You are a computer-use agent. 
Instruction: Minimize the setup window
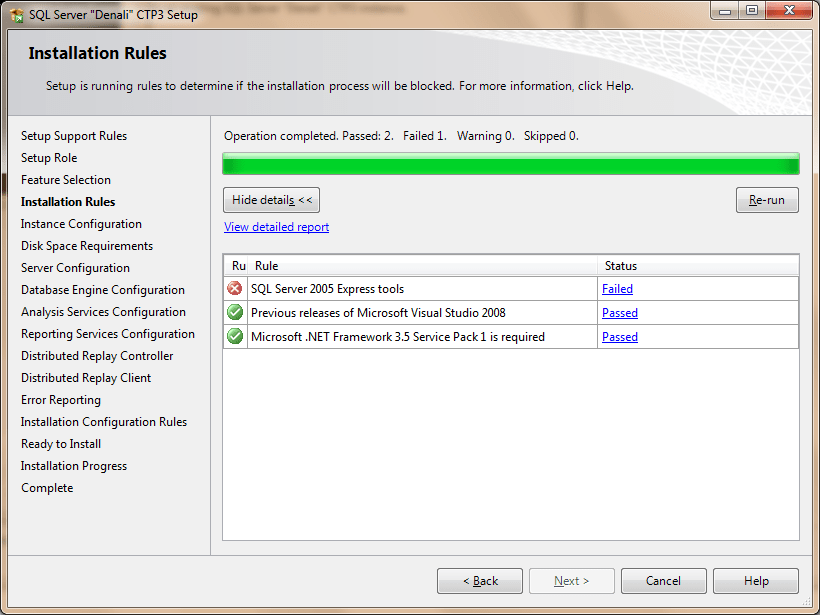point(724,11)
